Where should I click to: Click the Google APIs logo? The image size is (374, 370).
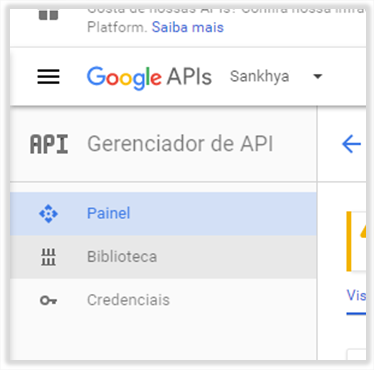click(149, 77)
